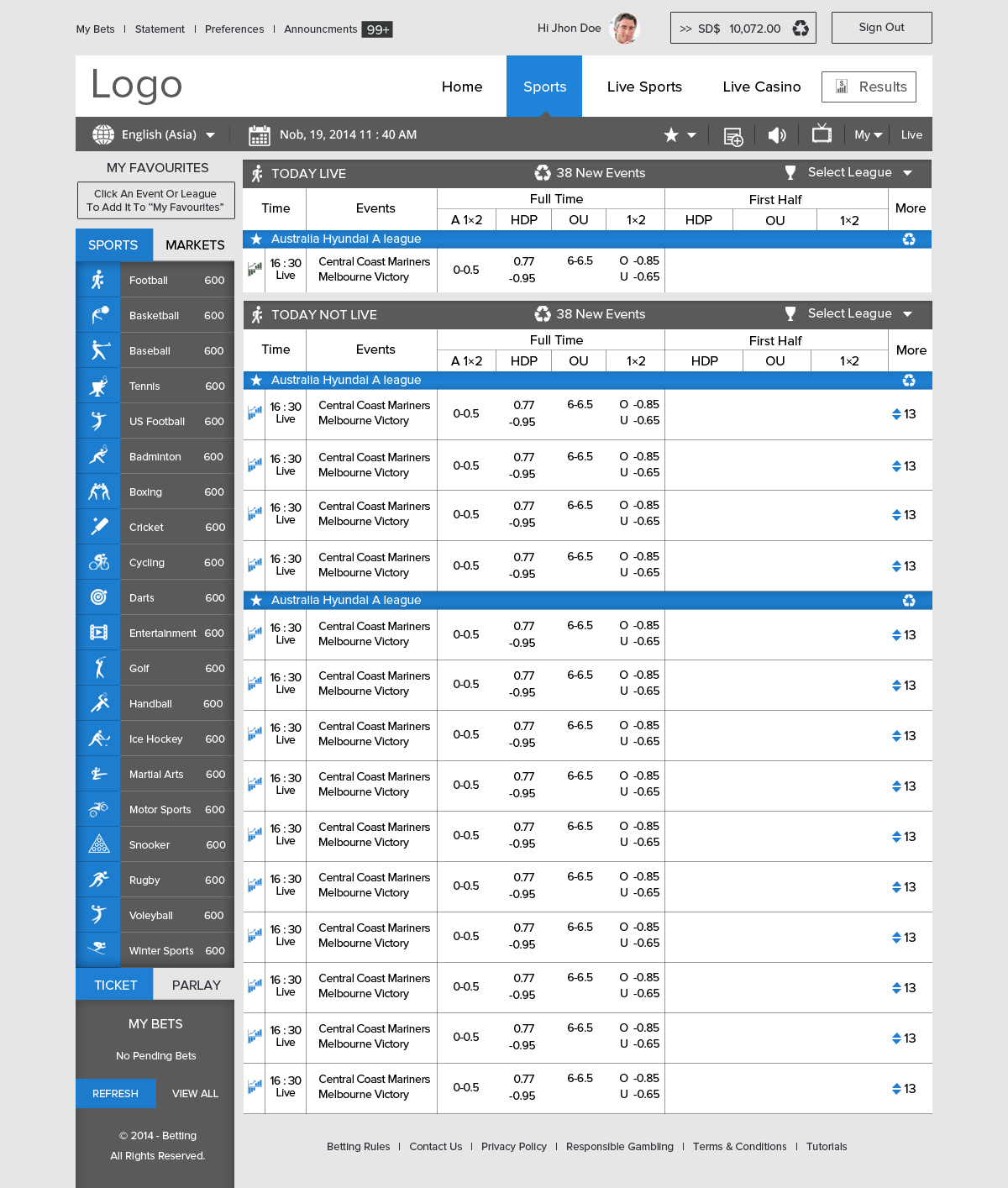The height and width of the screenshot is (1188, 1008).
Task: Open the Responsible Gambling footer link
Action: click(620, 1147)
